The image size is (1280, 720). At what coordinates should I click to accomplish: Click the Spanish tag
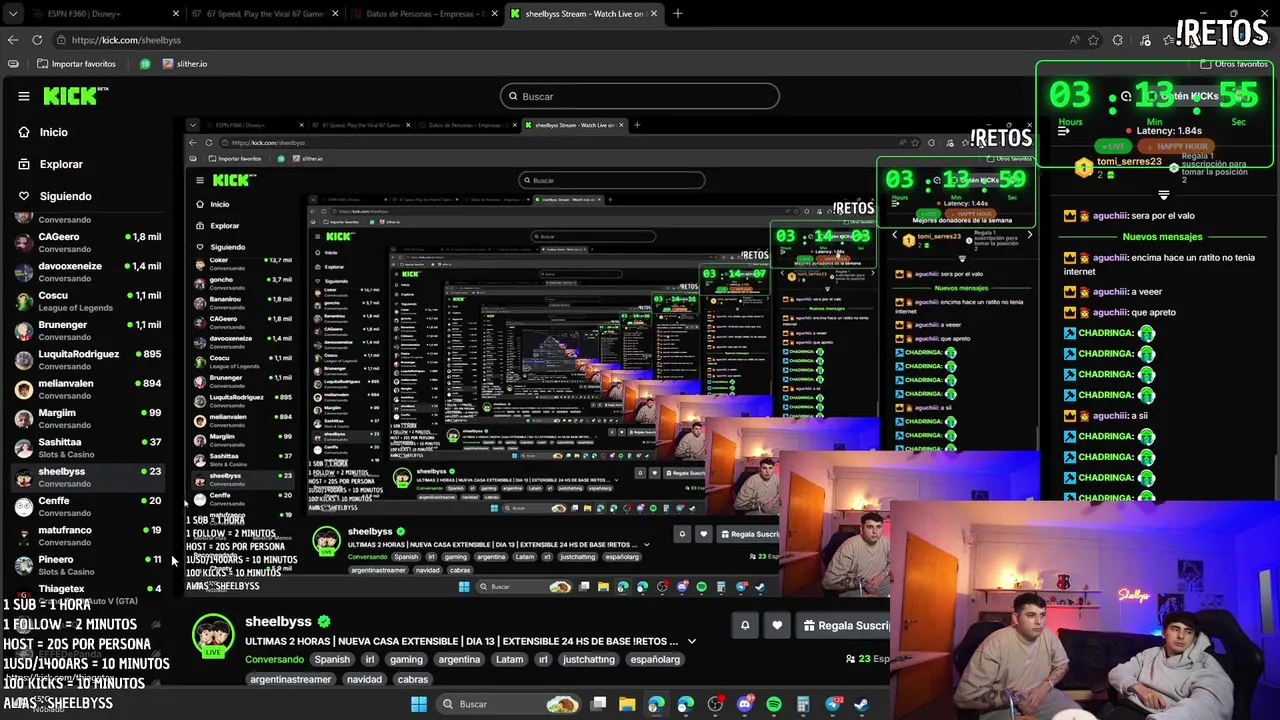click(x=332, y=659)
